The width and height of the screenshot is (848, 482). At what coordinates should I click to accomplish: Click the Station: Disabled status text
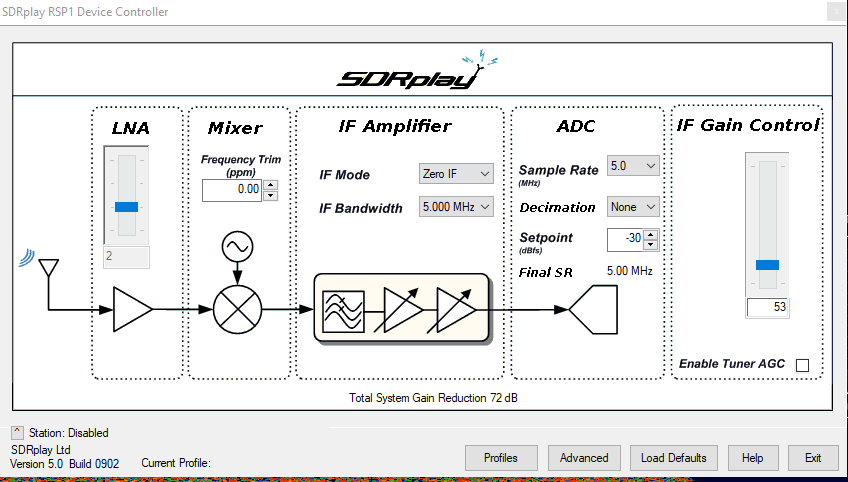click(x=69, y=433)
